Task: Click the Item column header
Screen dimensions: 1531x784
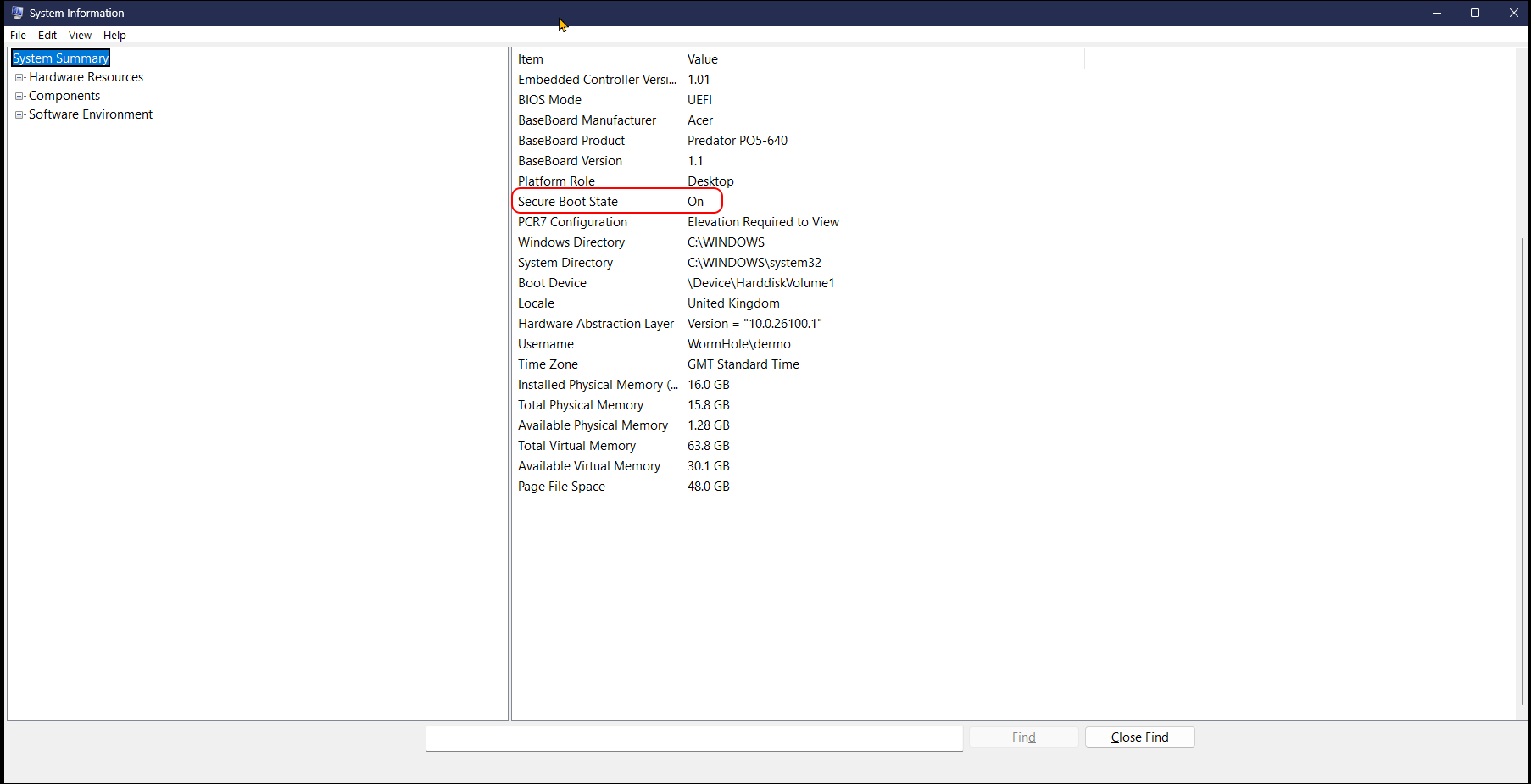Action: 596,59
